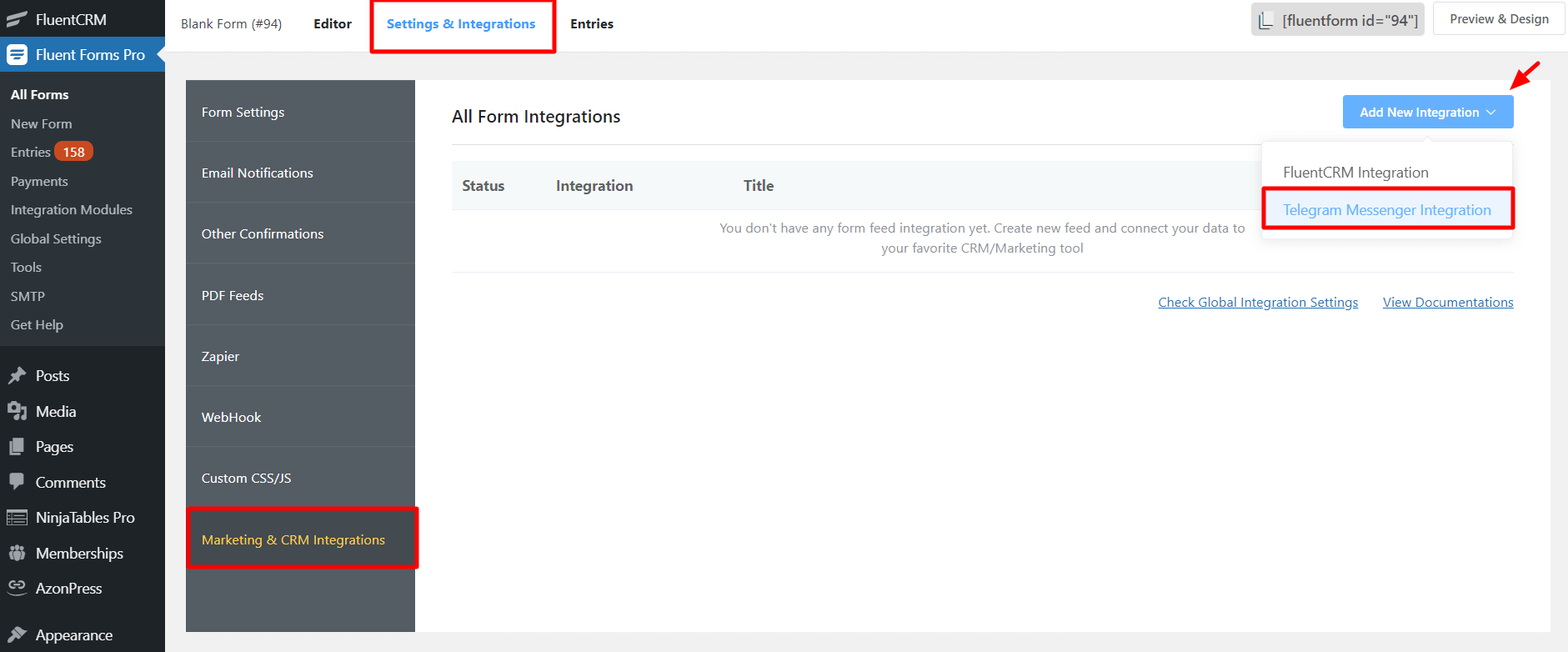Open Comments admin menu
The image size is (1568, 652).
[x=83, y=482]
